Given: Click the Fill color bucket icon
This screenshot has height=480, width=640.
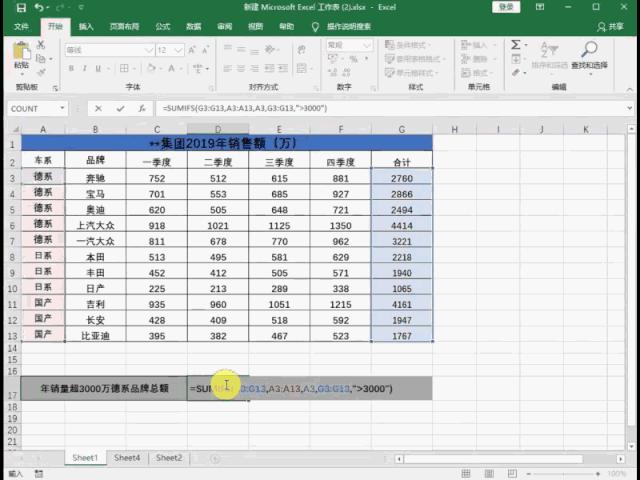Looking at the screenshot, I should point(151,68).
